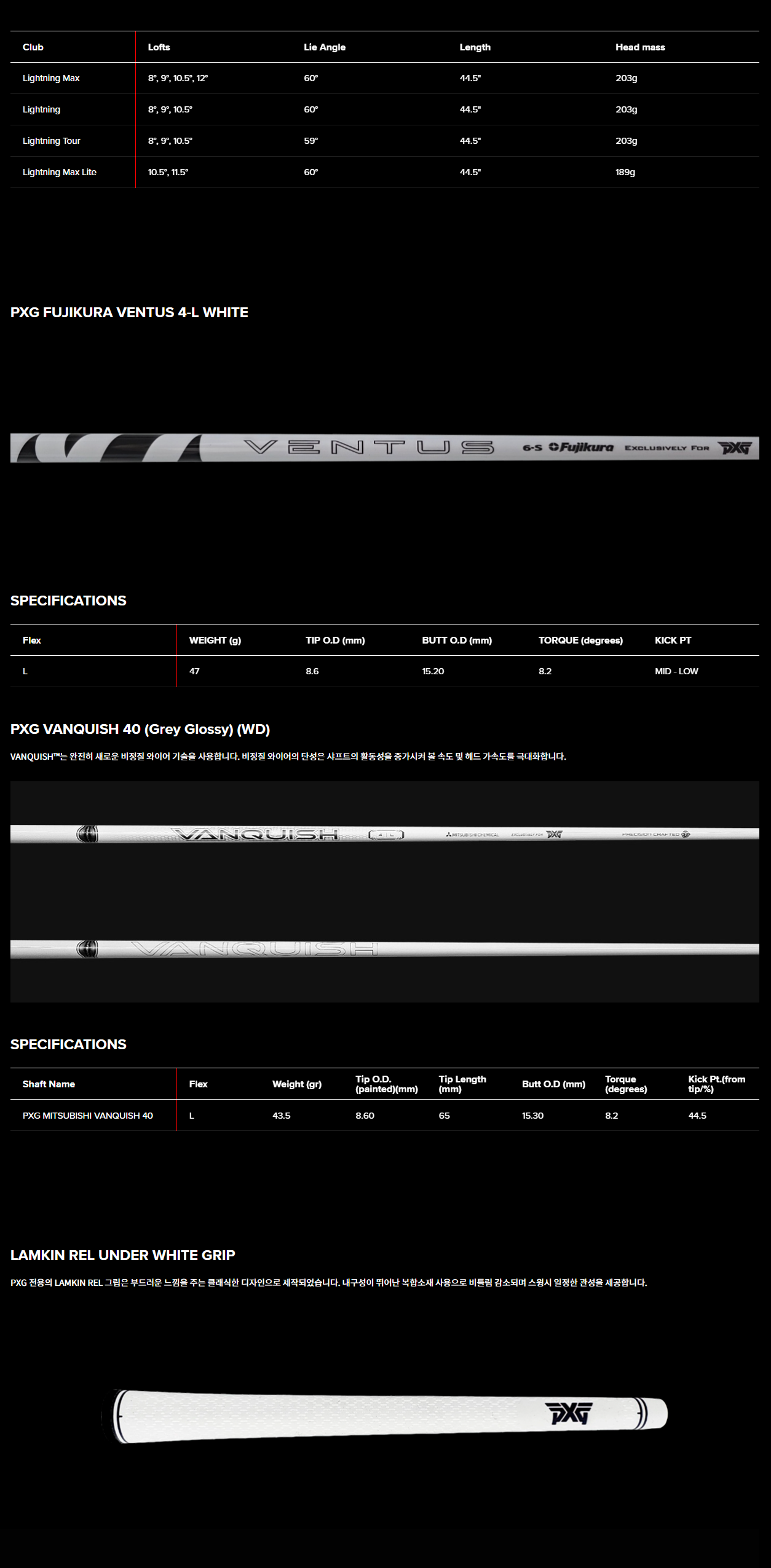This screenshot has width=771, height=1568.
Task: Click the 'WEIGHT (g)' header
Action: click(x=215, y=640)
